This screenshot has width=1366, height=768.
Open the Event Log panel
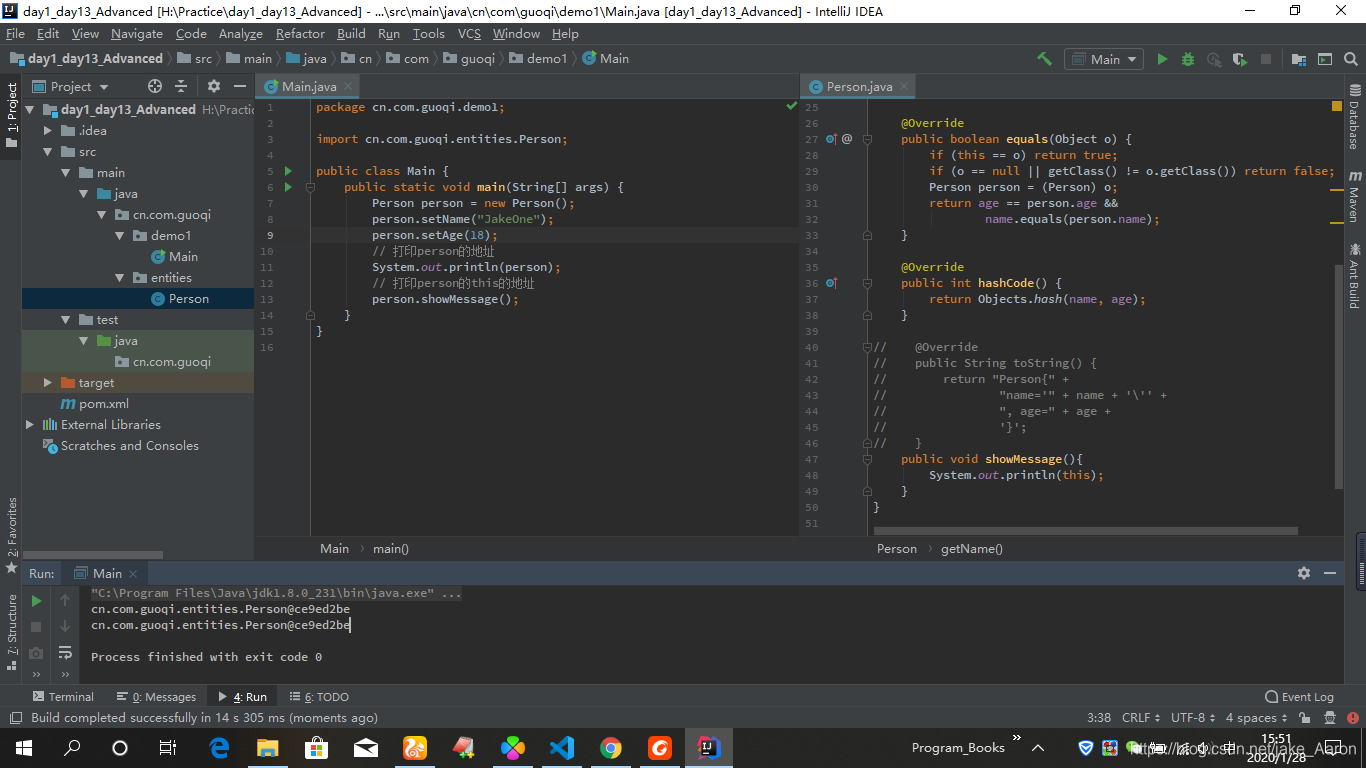coord(1300,697)
